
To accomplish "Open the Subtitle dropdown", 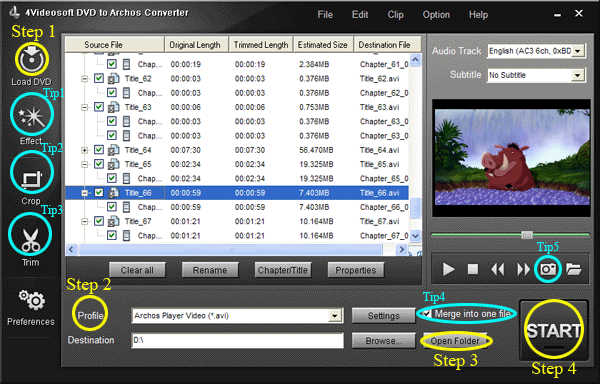I will [x=578, y=75].
